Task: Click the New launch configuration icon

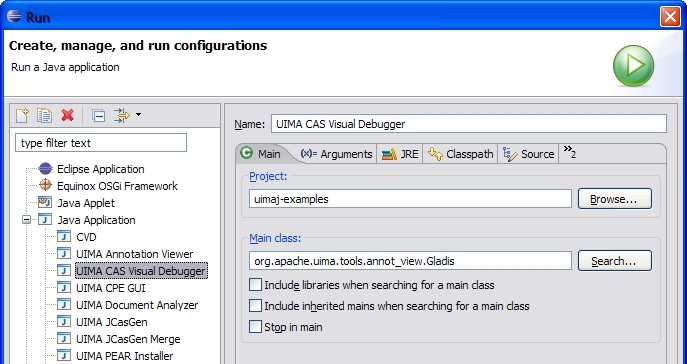Action: point(22,115)
